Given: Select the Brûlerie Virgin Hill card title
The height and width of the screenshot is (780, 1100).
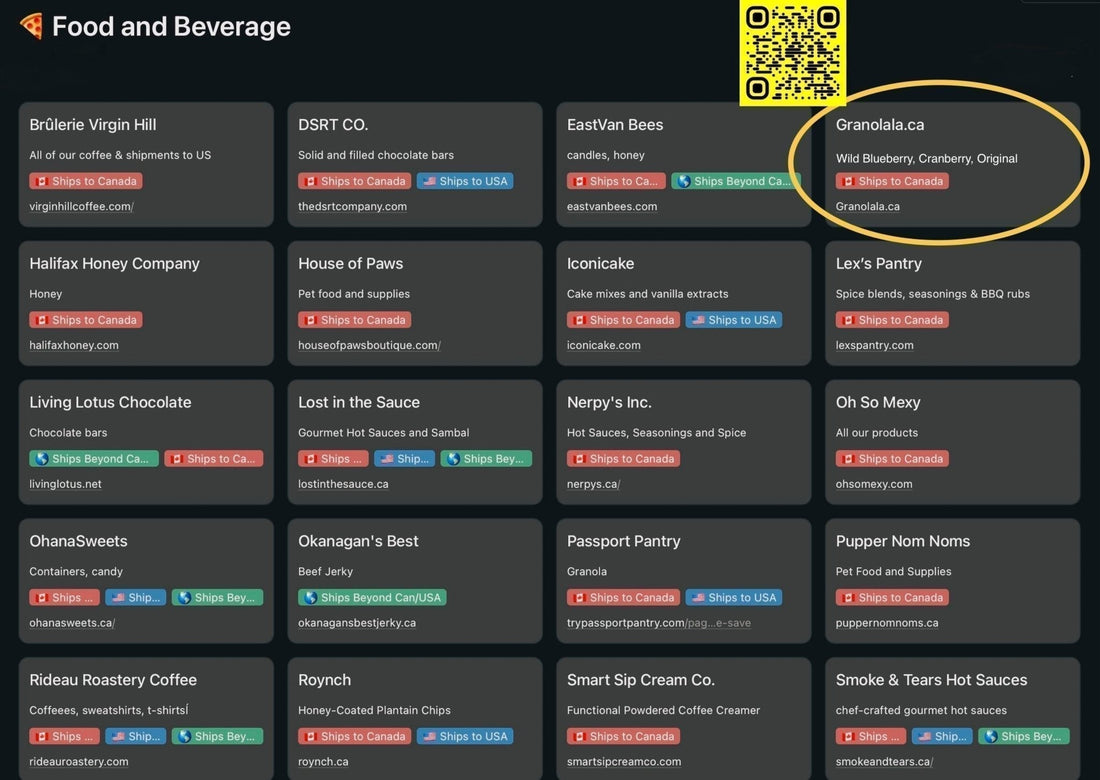Looking at the screenshot, I should [x=93, y=125].
